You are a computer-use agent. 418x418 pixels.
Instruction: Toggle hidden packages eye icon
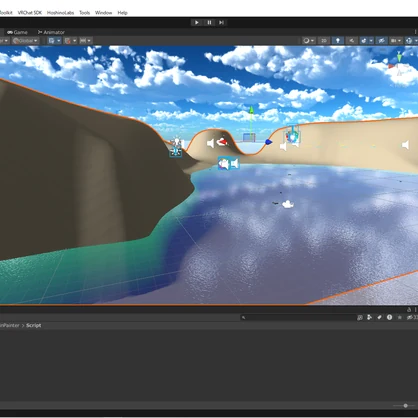tap(411, 317)
